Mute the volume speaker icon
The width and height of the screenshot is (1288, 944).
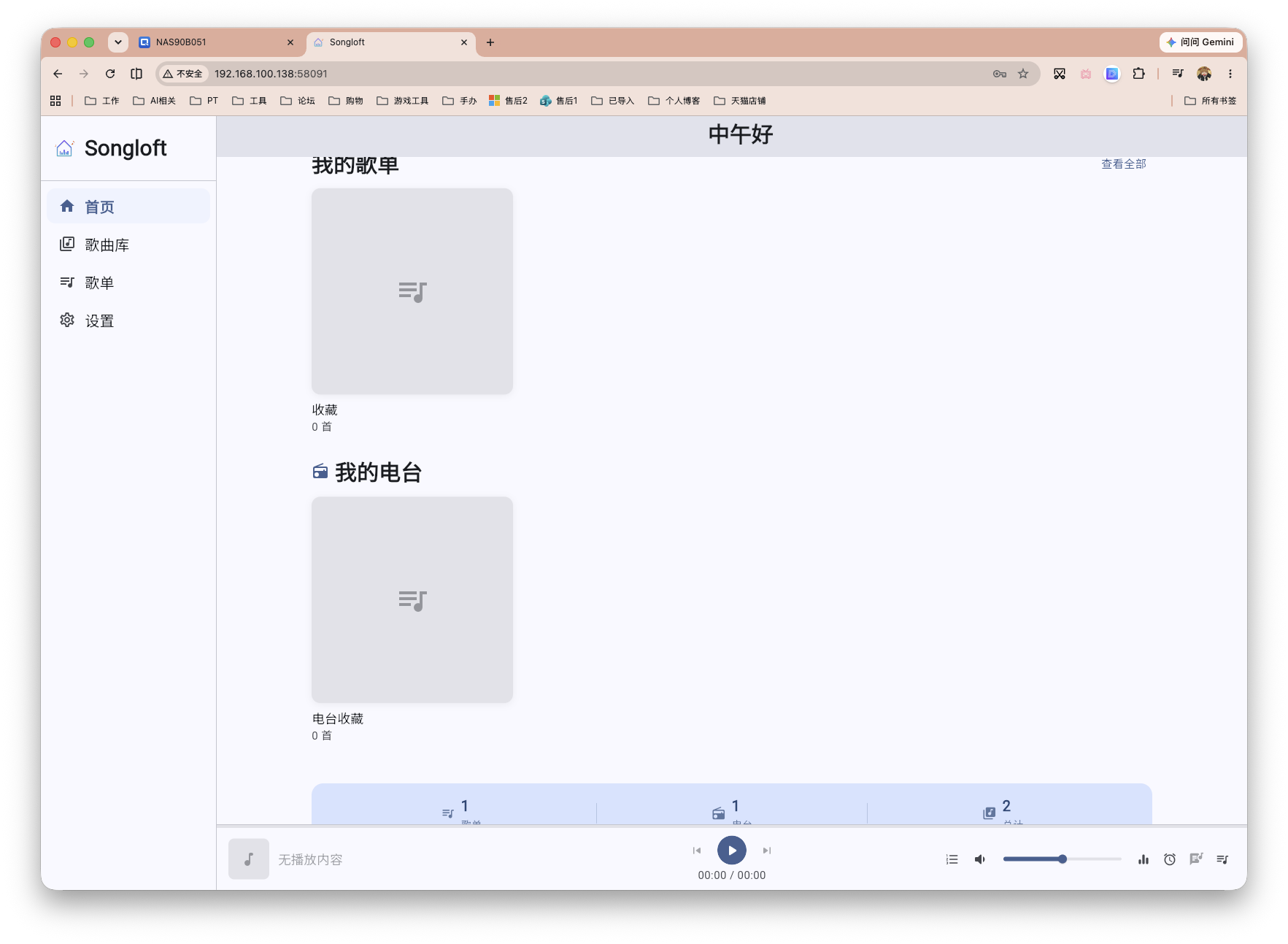[x=980, y=859]
